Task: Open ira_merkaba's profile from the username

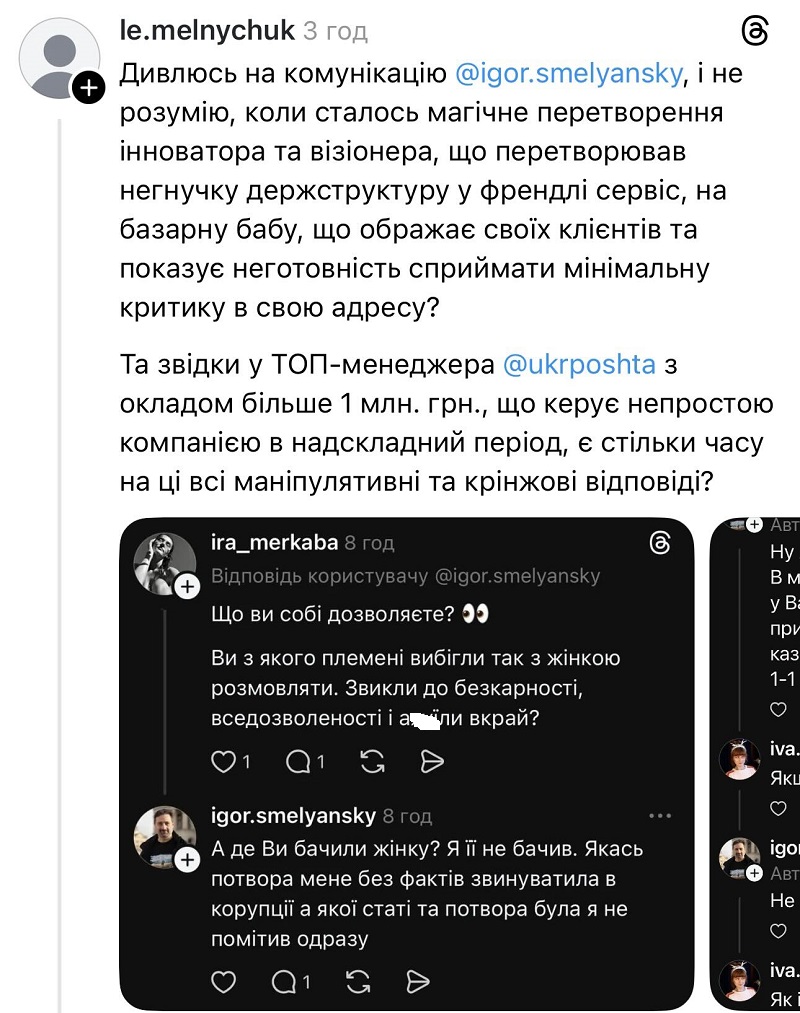Action: click(x=272, y=543)
